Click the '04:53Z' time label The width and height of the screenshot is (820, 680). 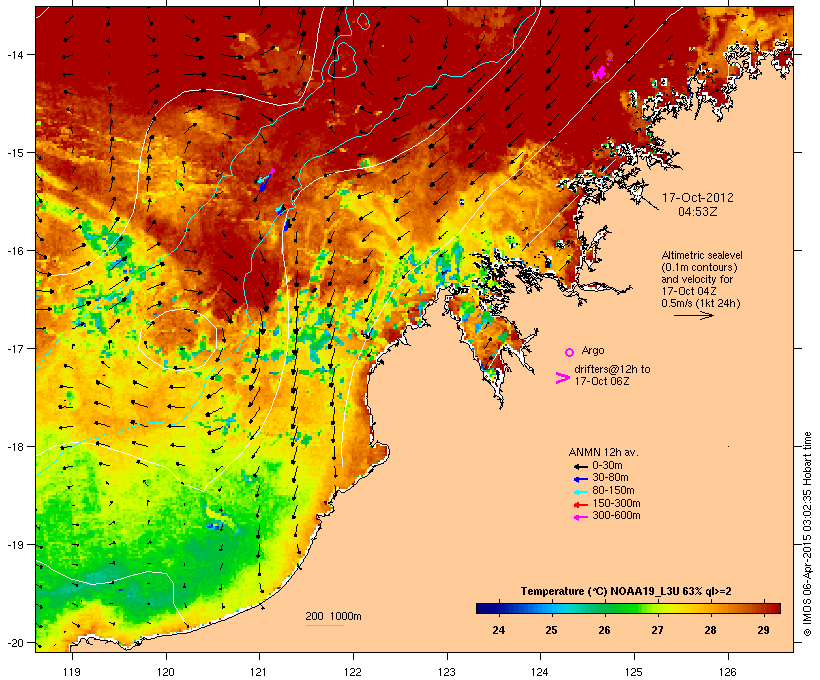click(x=698, y=212)
